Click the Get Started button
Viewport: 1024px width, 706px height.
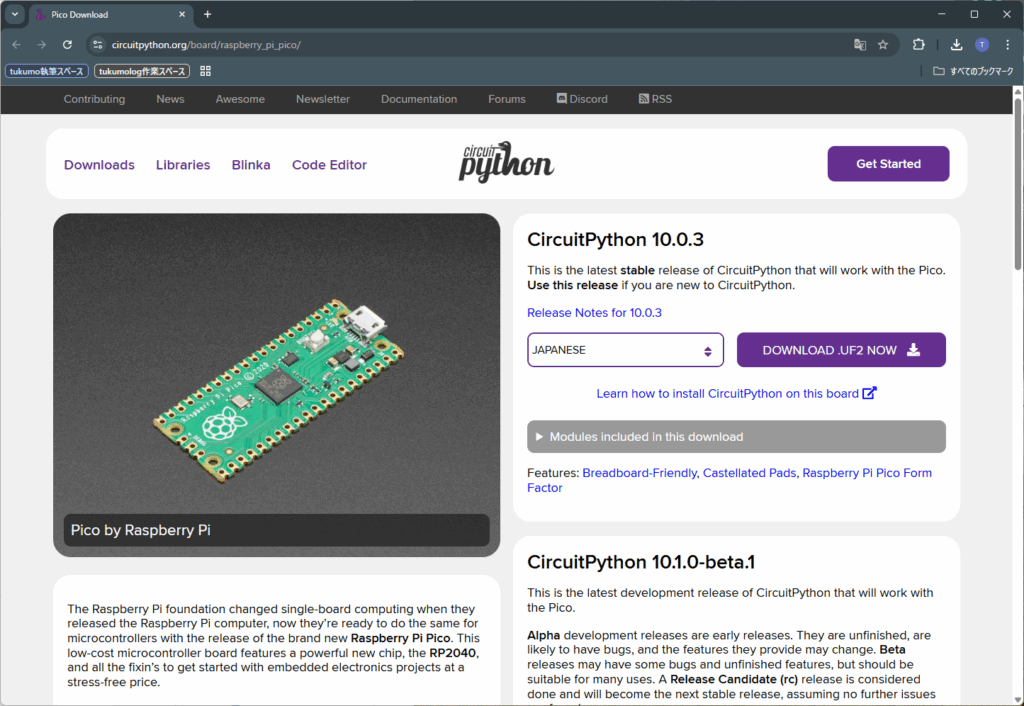[888, 164]
